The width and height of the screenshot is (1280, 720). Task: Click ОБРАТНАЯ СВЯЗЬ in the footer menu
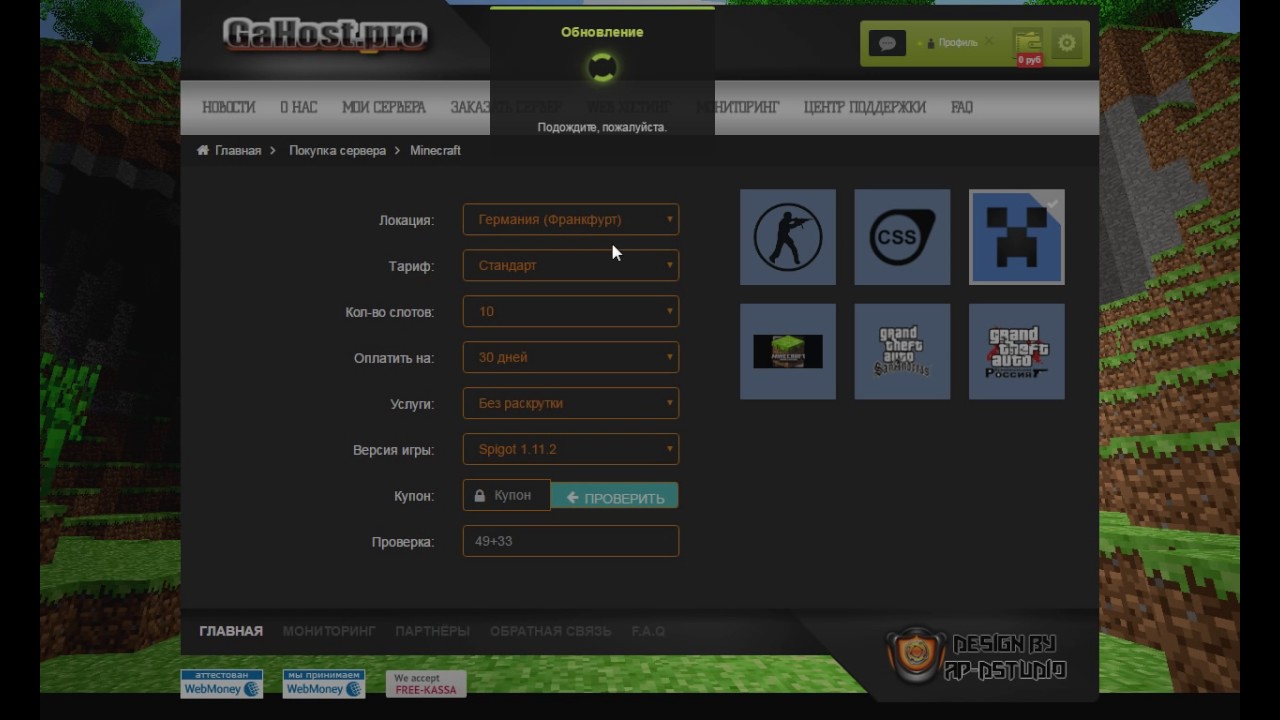pyautogui.click(x=550, y=631)
